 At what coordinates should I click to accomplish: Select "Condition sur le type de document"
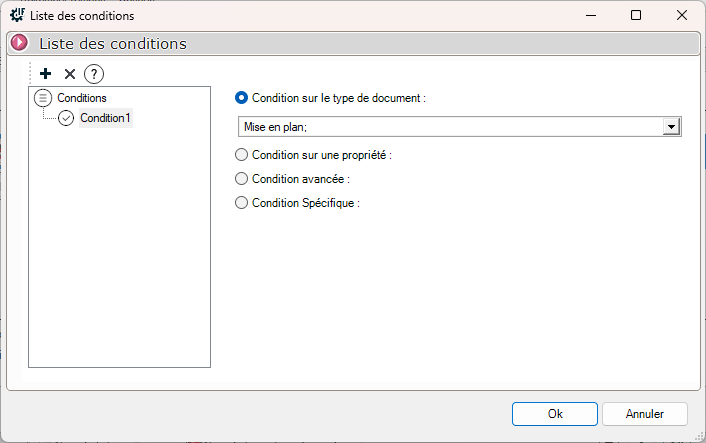click(x=241, y=98)
